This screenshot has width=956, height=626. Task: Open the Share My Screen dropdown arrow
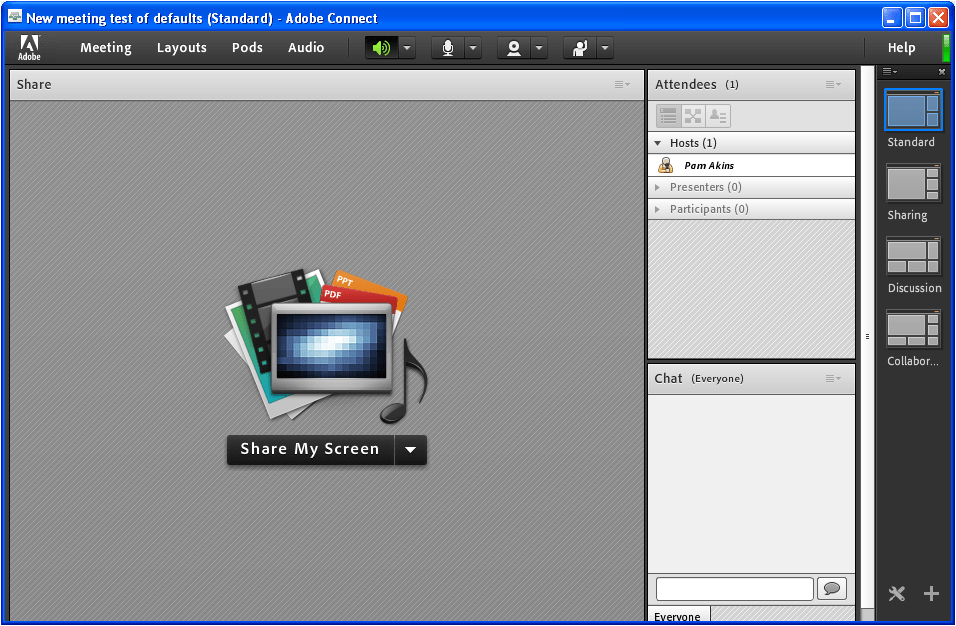click(x=410, y=450)
